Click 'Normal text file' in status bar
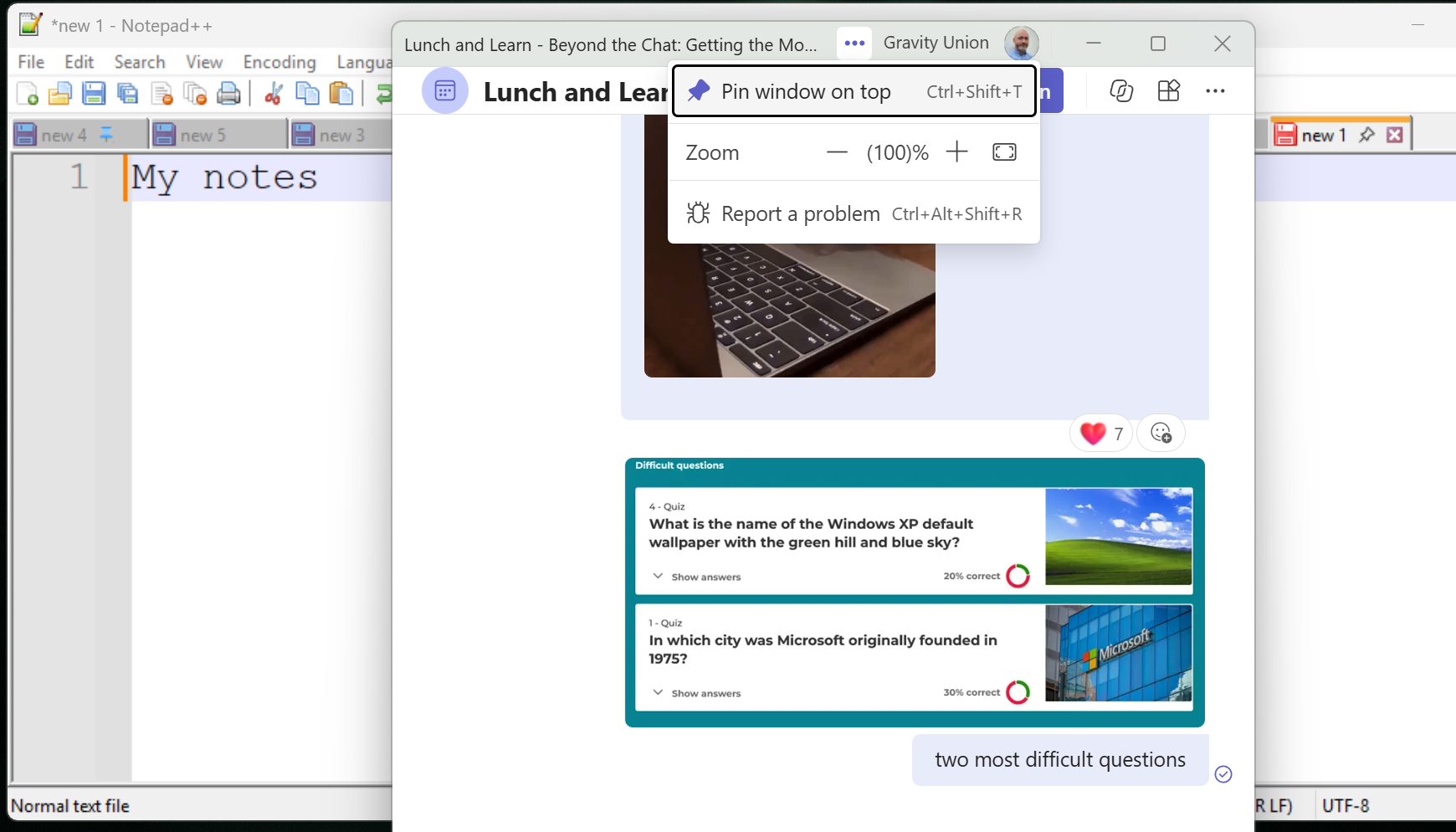The image size is (1456, 832). pos(70,806)
